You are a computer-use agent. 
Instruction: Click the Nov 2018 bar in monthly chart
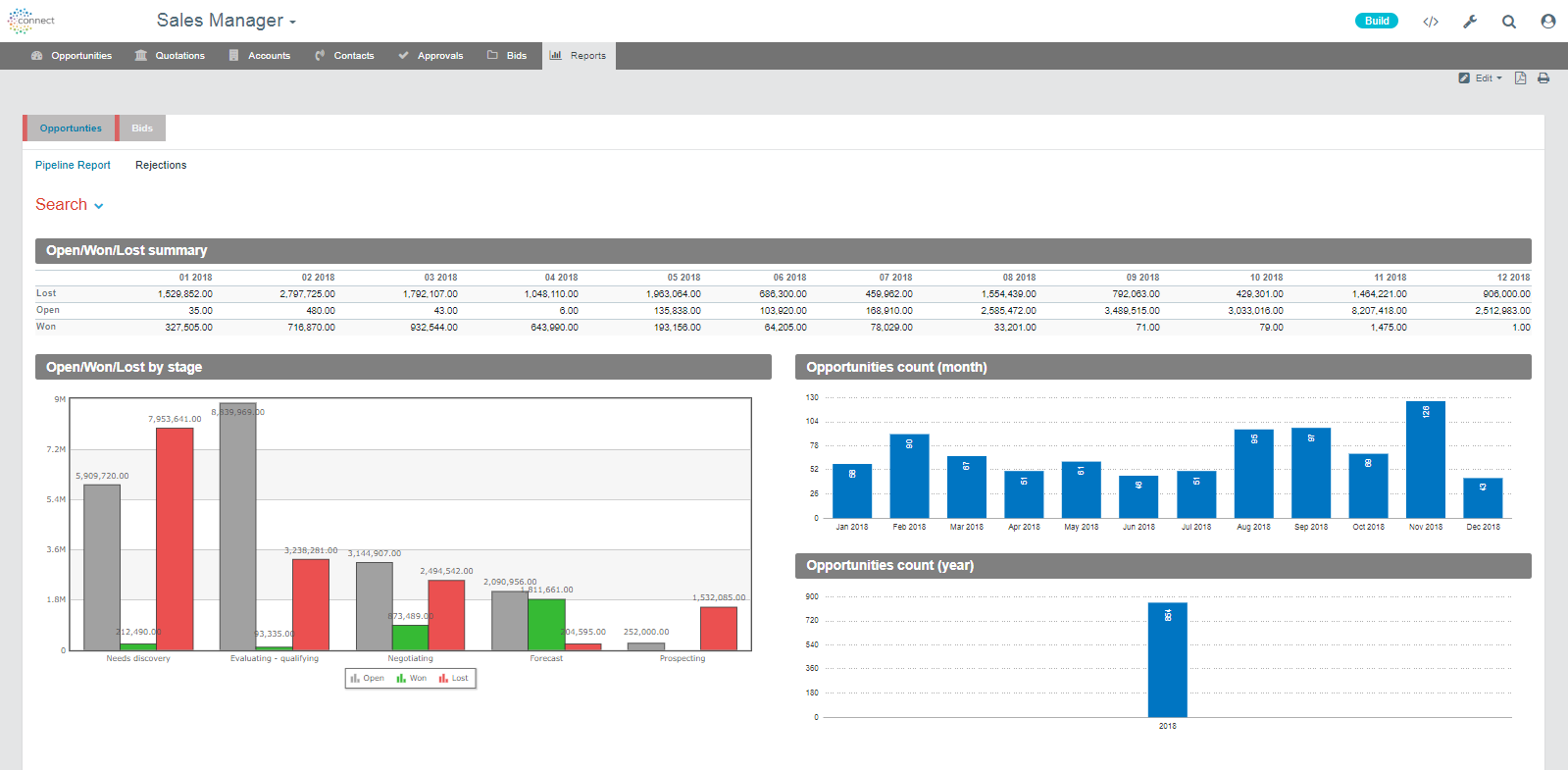pos(1425,459)
